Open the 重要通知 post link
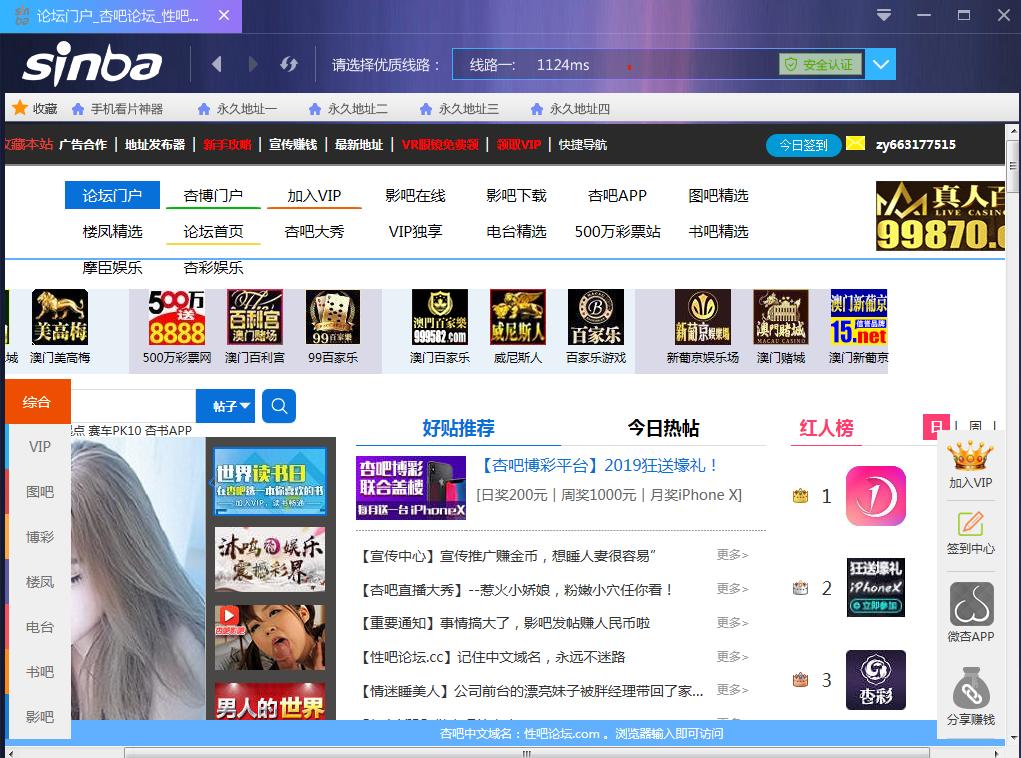Screen dimensions: 1021x758 (505, 623)
